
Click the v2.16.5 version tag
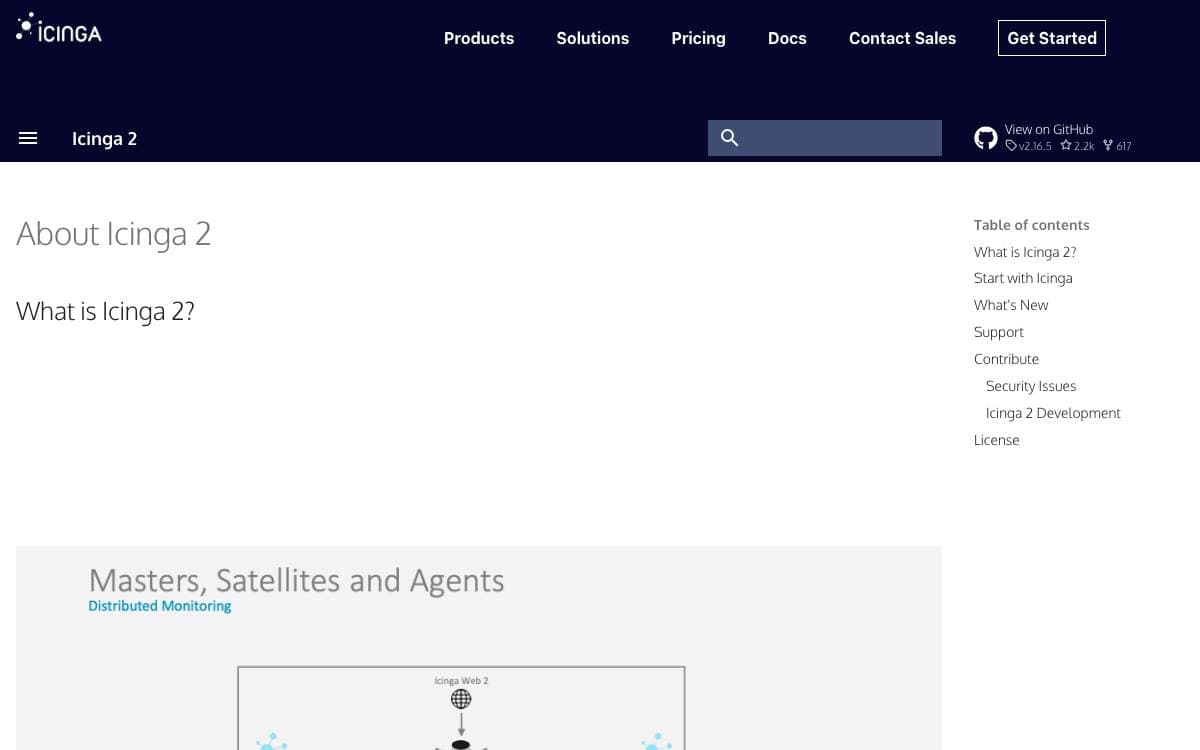pyautogui.click(x=1029, y=146)
